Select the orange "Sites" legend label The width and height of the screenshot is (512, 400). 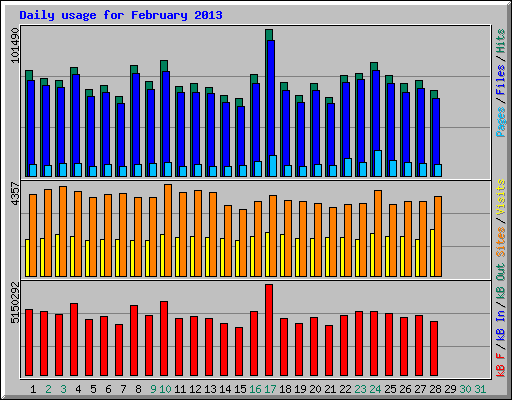(x=501, y=241)
